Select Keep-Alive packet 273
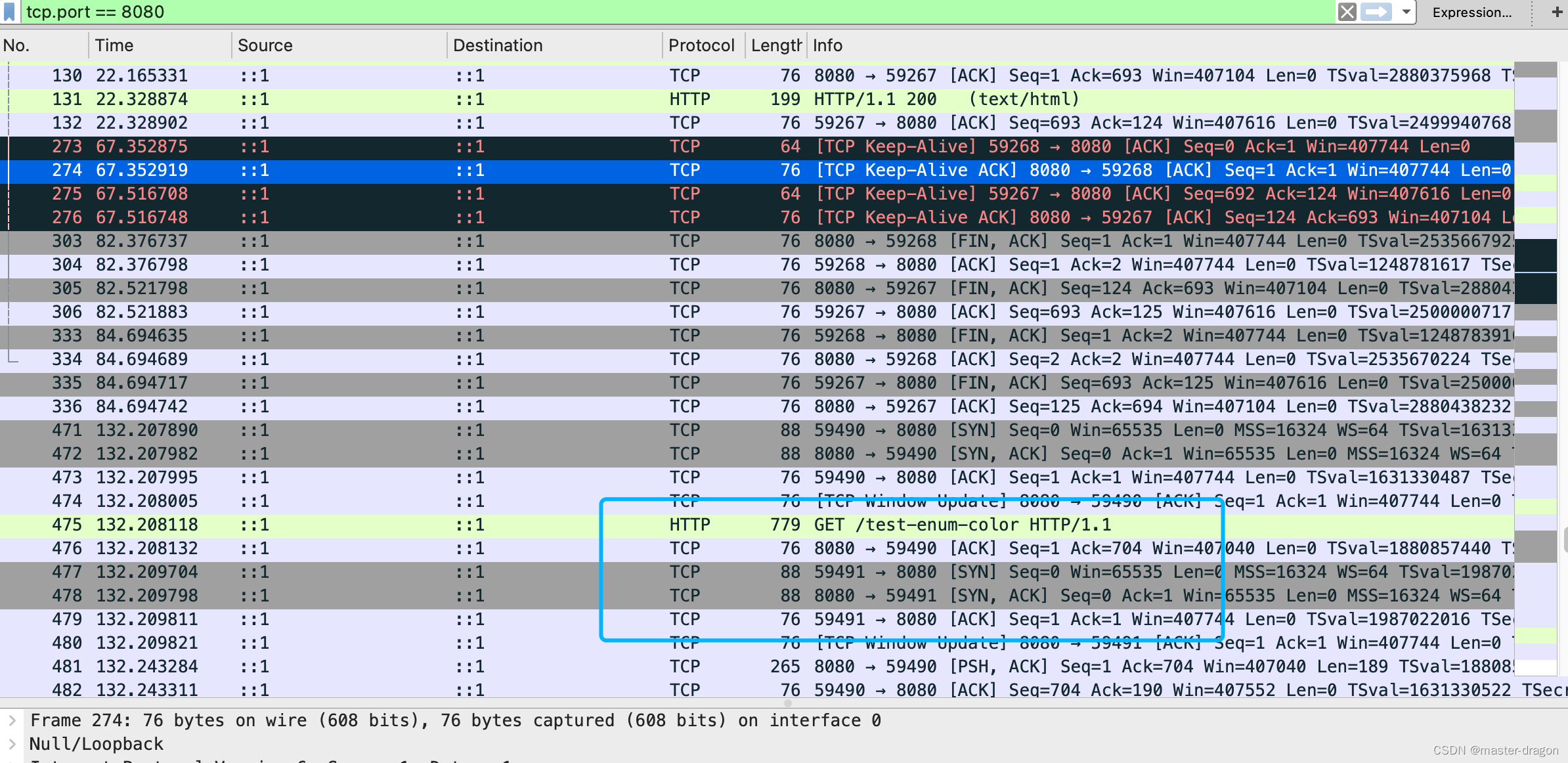The width and height of the screenshot is (1568, 763). point(756,146)
